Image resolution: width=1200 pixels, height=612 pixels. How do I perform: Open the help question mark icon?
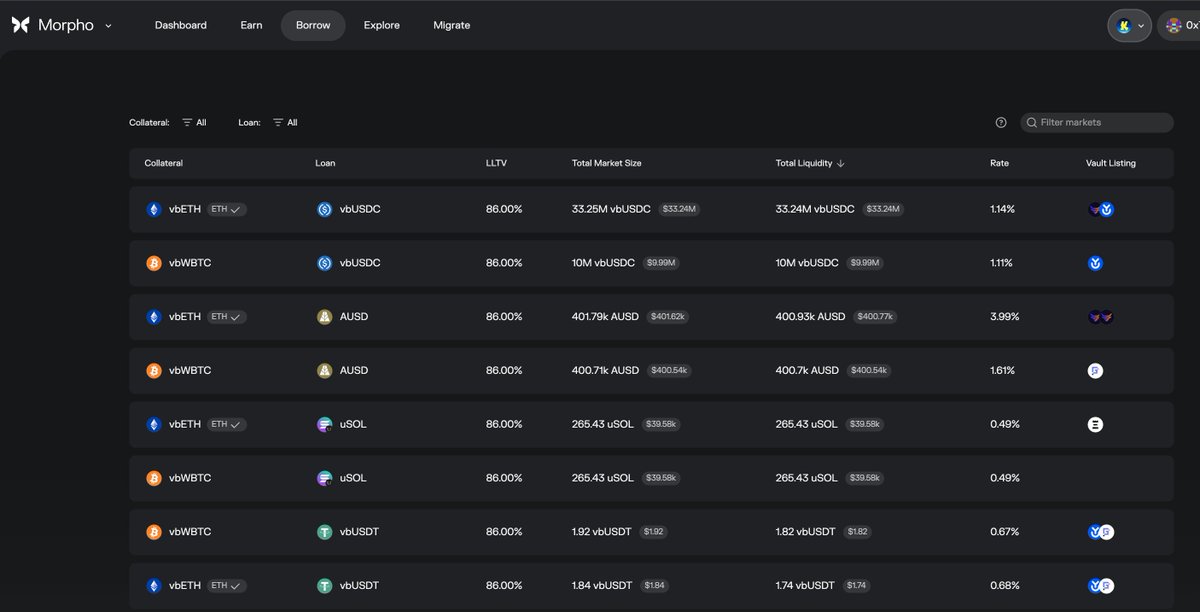1001,122
